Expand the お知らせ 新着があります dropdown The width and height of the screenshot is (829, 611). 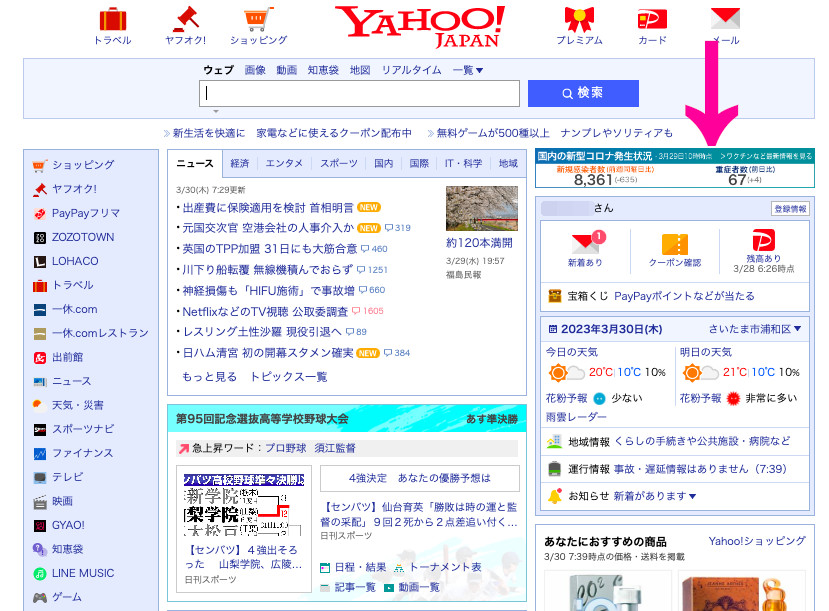click(x=655, y=496)
